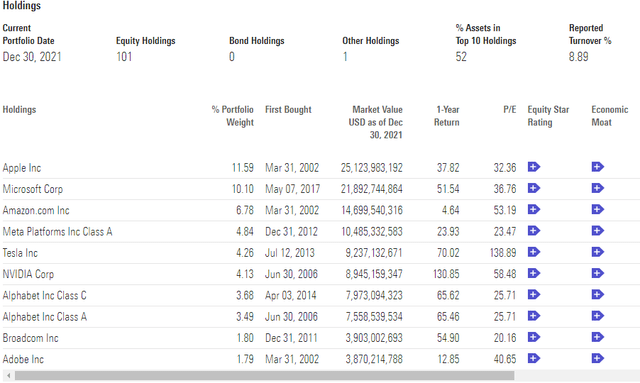Screen dimensions: 640x383
Task: Click Apple's portfolio weight 11.59
Action: pyautogui.click(x=243, y=168)
